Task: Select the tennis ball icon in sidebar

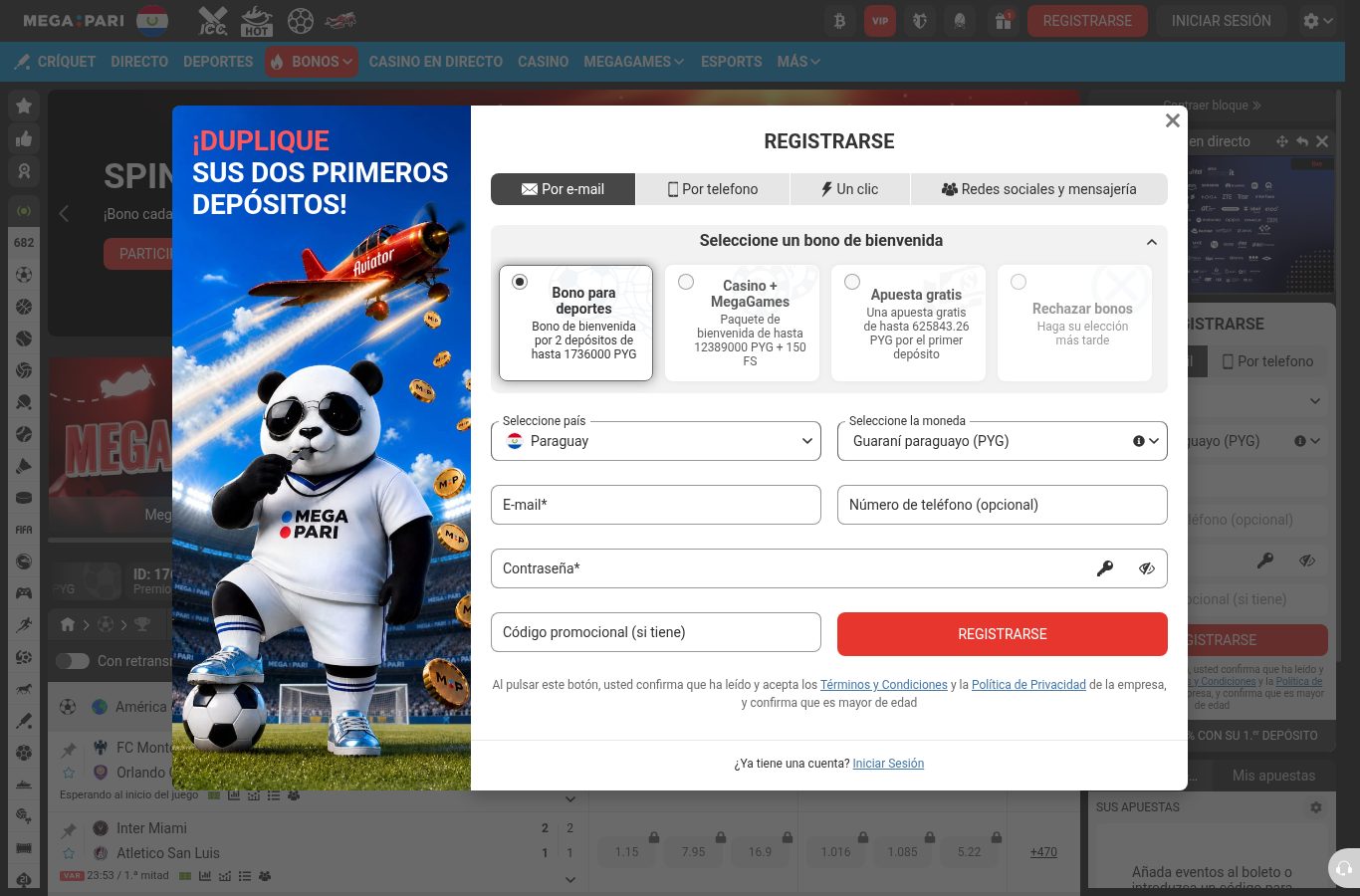Action: tap(24, 338)
